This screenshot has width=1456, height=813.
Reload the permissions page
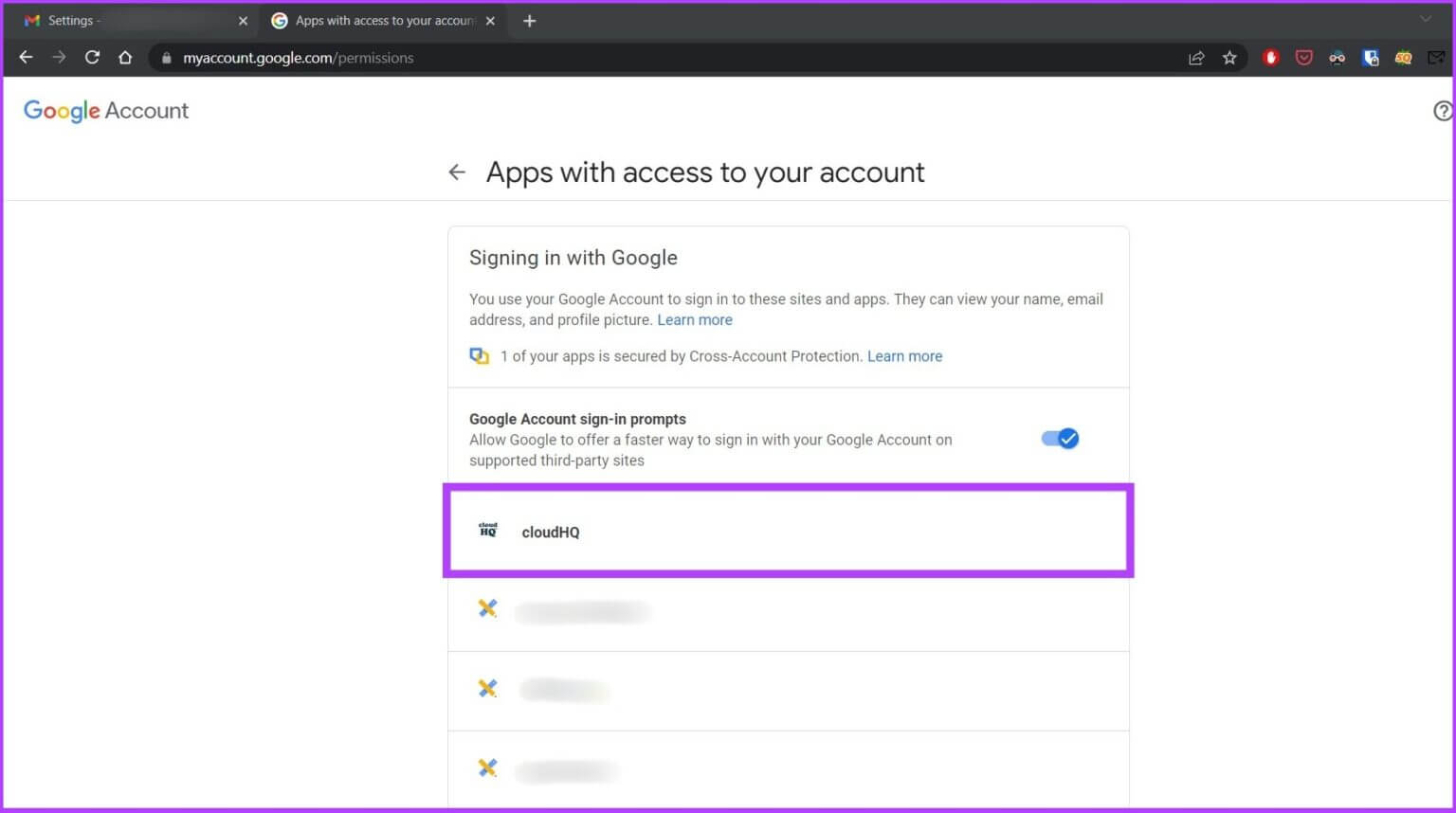click(92, 58)
